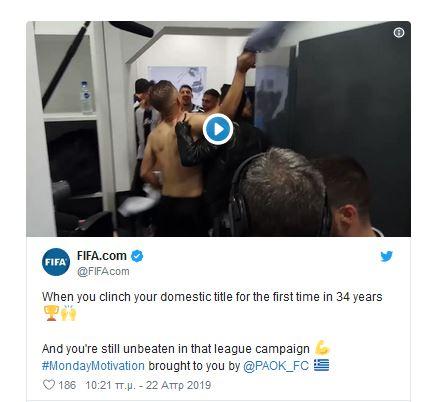Click the trophy emoji
The height and width of the screenshot is (402, 439).
pos(51,313)
